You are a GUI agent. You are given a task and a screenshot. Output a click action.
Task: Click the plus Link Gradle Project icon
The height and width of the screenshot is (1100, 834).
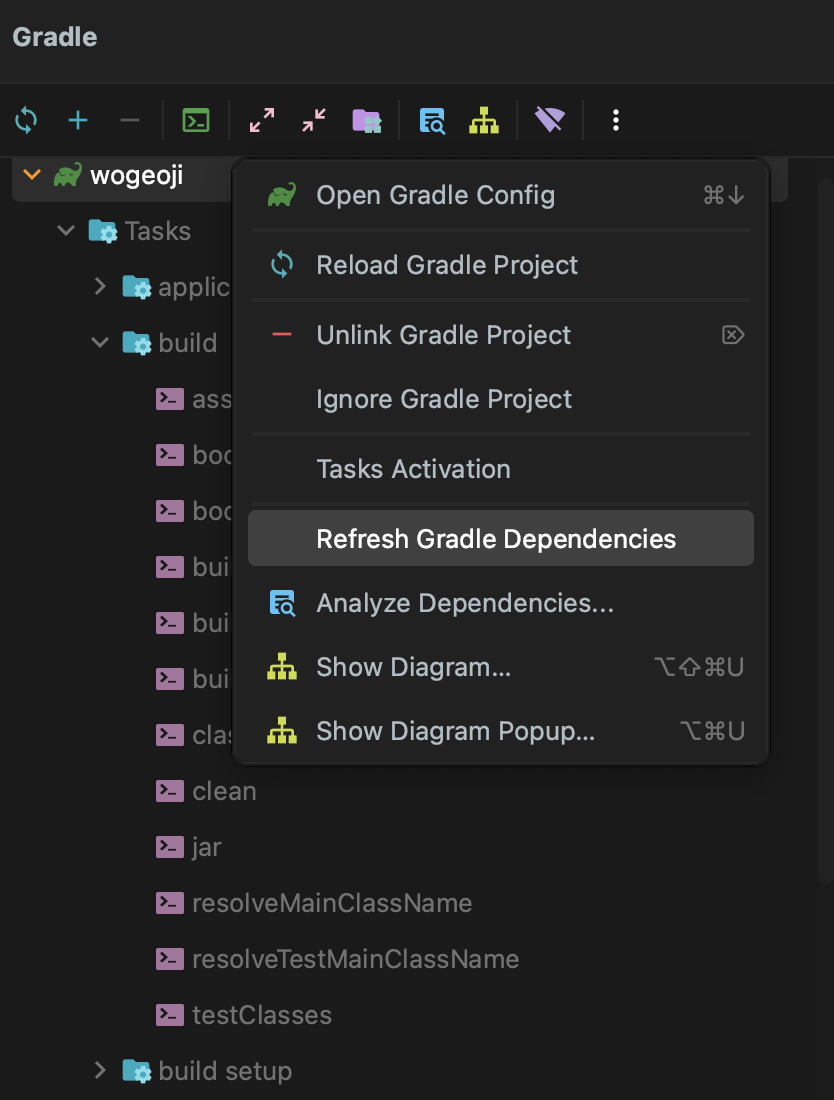coord(78,120)
